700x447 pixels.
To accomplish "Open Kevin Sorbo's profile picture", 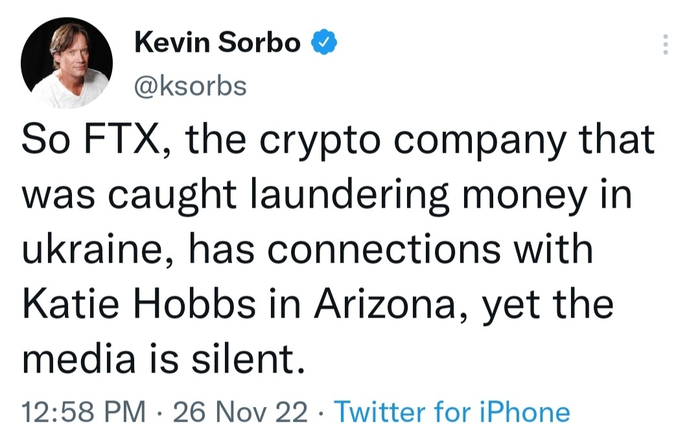I will [66, 63].
